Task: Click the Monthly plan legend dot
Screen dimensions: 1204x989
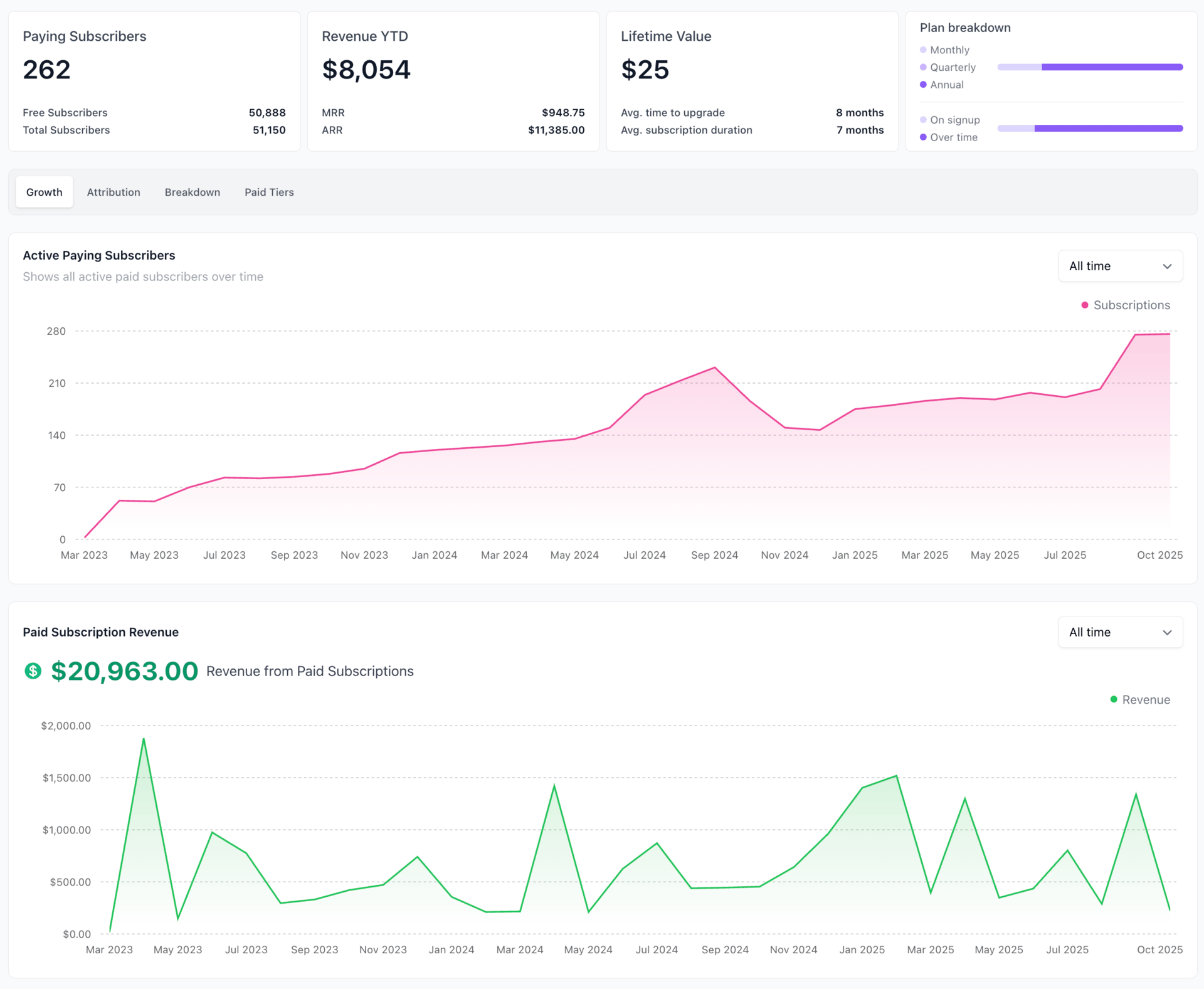Action: [x=923, y=50]
